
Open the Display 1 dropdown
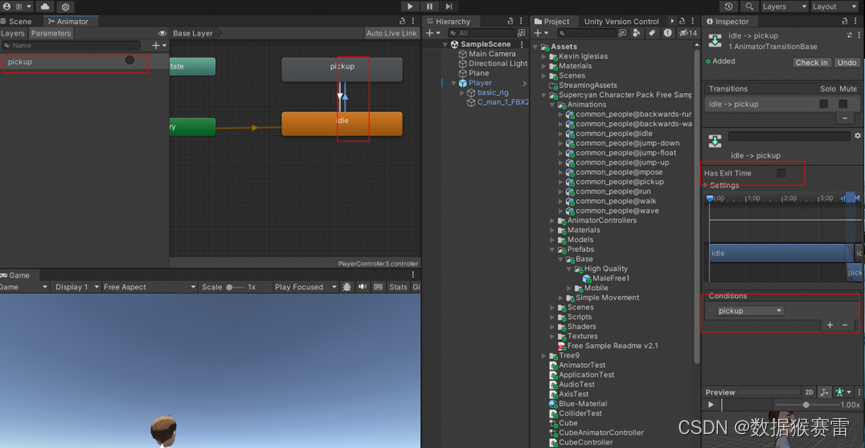[x=77, y=287]
